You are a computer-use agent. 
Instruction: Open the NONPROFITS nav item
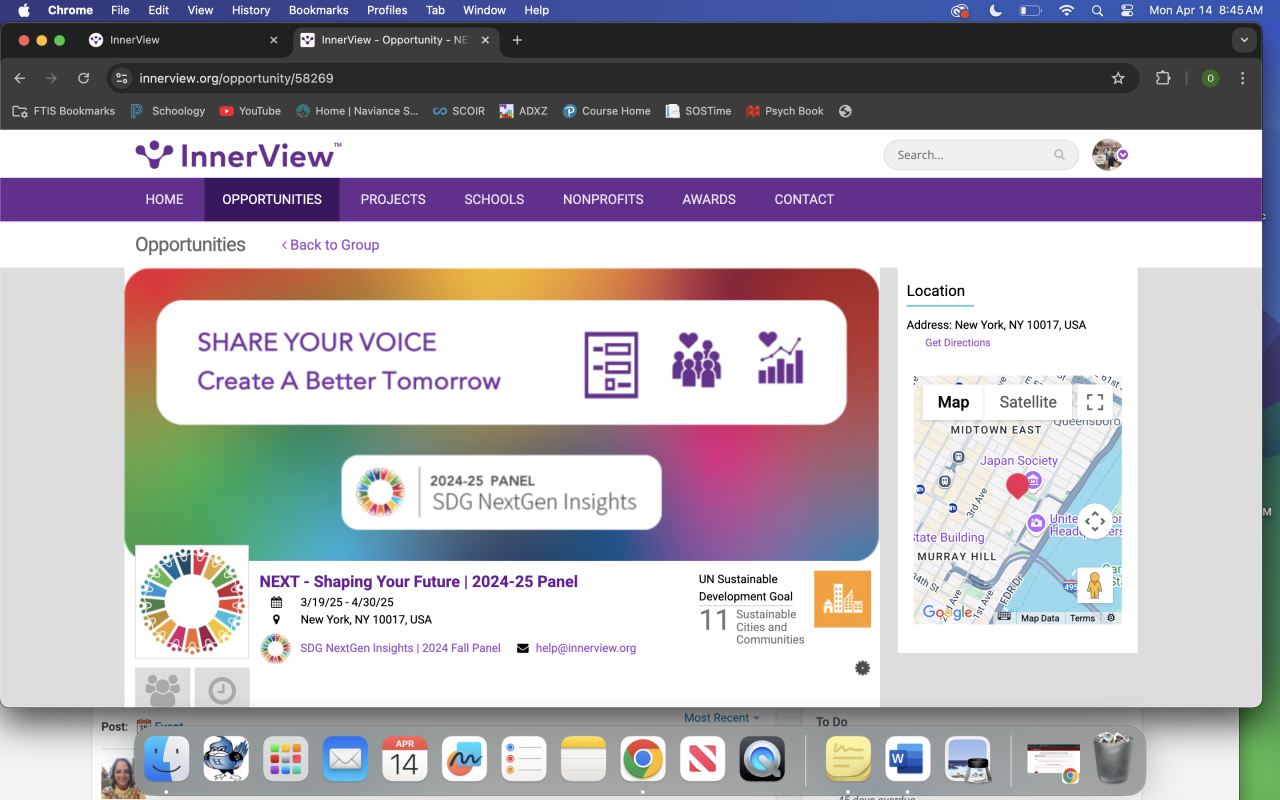603,199
